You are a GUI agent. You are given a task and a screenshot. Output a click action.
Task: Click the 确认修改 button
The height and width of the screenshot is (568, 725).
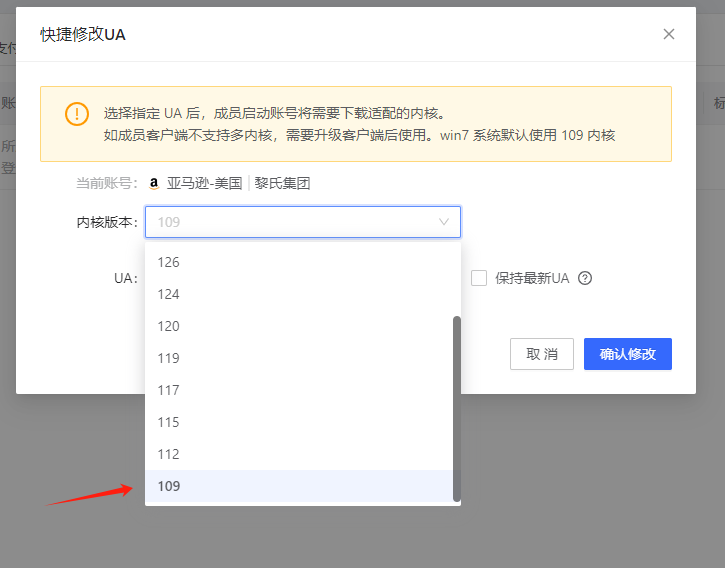pos(627,354)
